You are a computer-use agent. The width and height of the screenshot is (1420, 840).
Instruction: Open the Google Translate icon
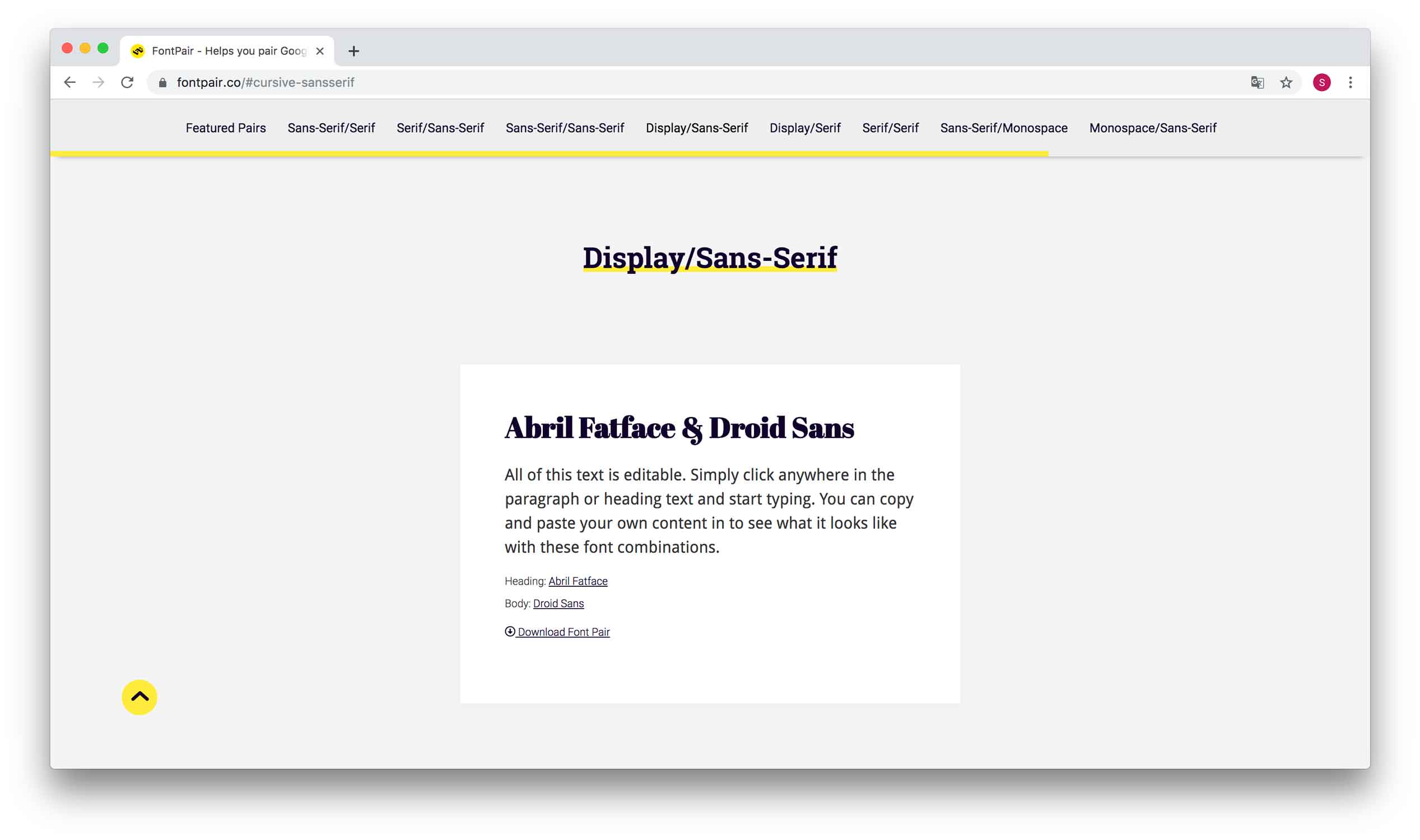(x=1257, y=83)
